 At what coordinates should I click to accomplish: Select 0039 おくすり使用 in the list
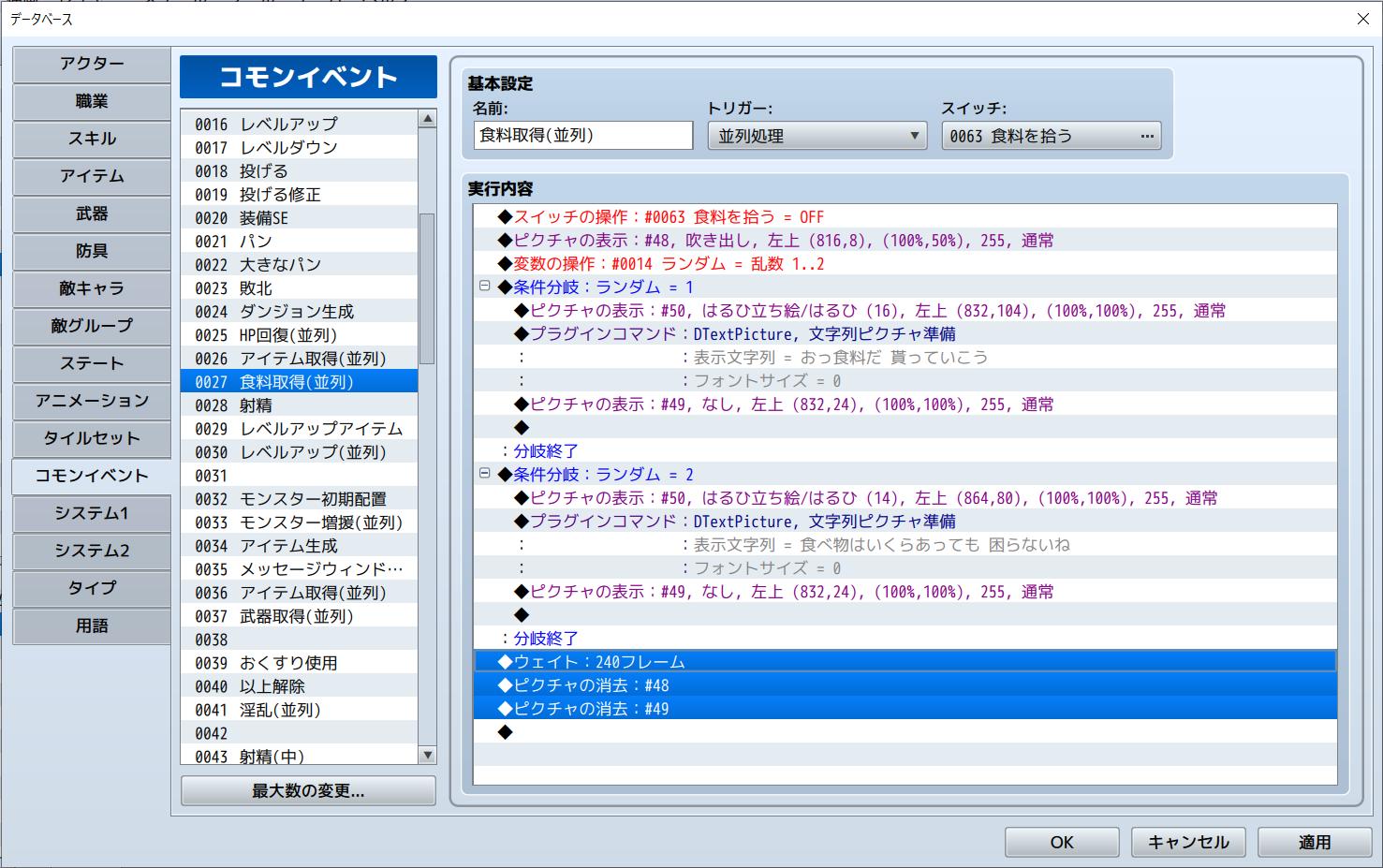point(298,663)
